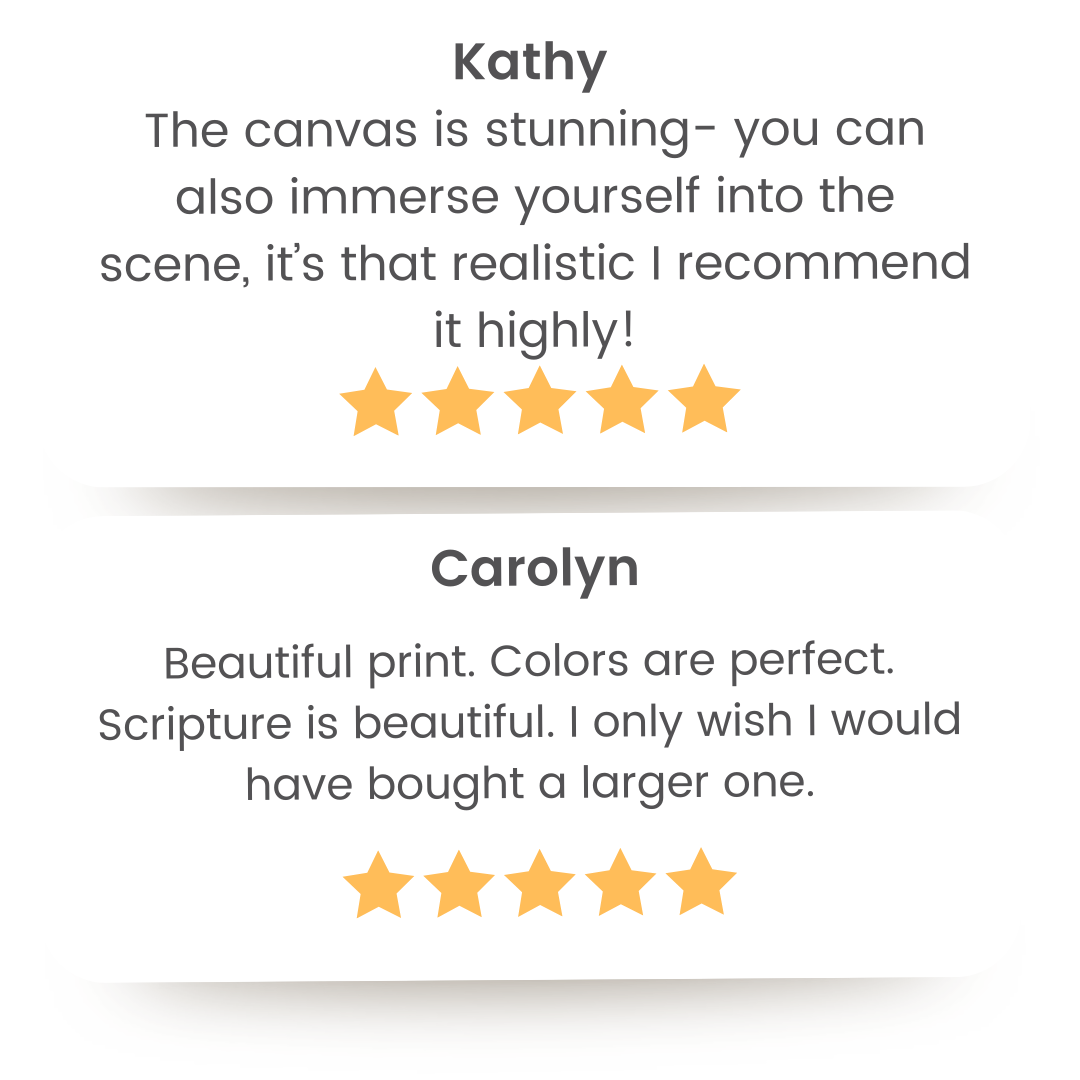The width and height of the screenshot is (1080, 1080).
Task: Click the line starting "scene, it's that realistic"
Action: [535, 263]
